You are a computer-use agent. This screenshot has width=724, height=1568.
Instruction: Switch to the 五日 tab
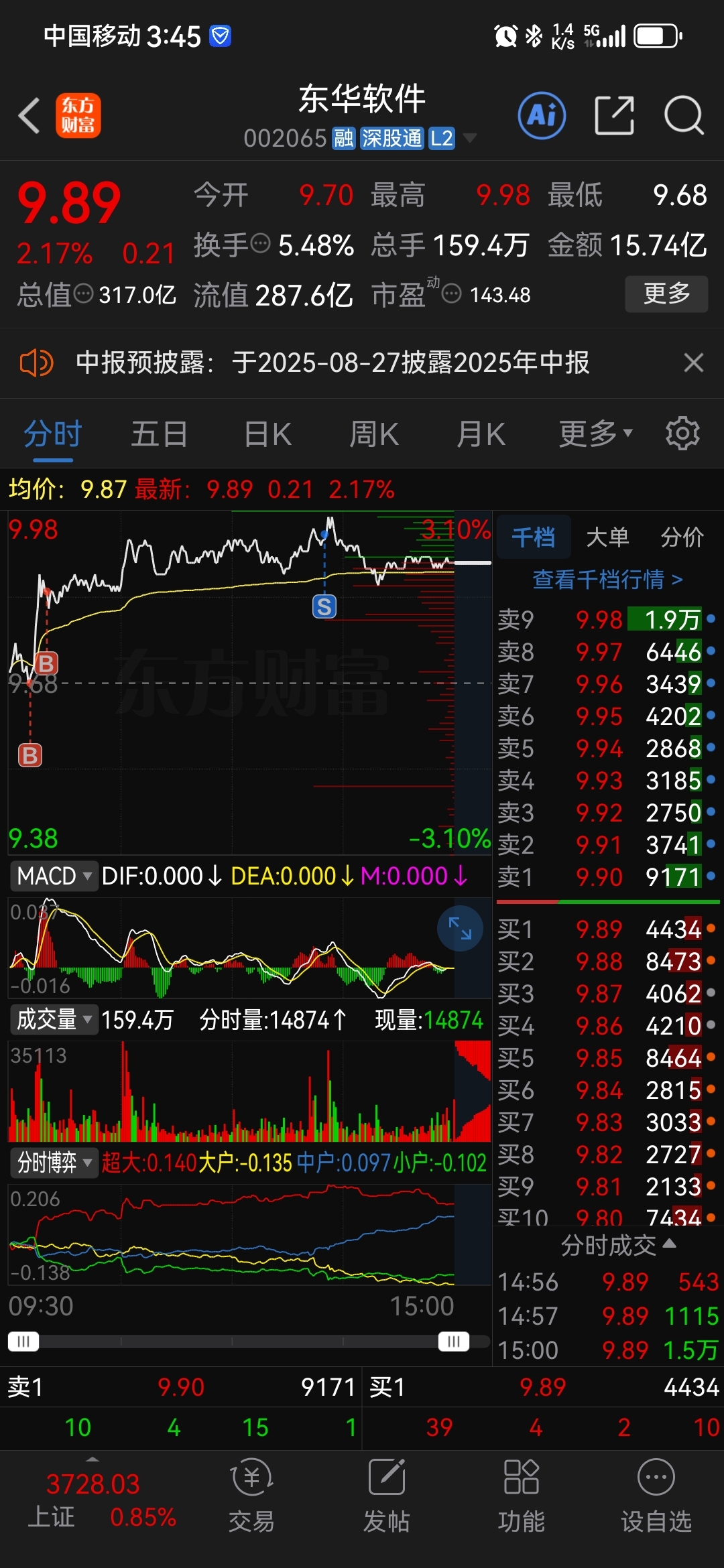coord(159,434)
